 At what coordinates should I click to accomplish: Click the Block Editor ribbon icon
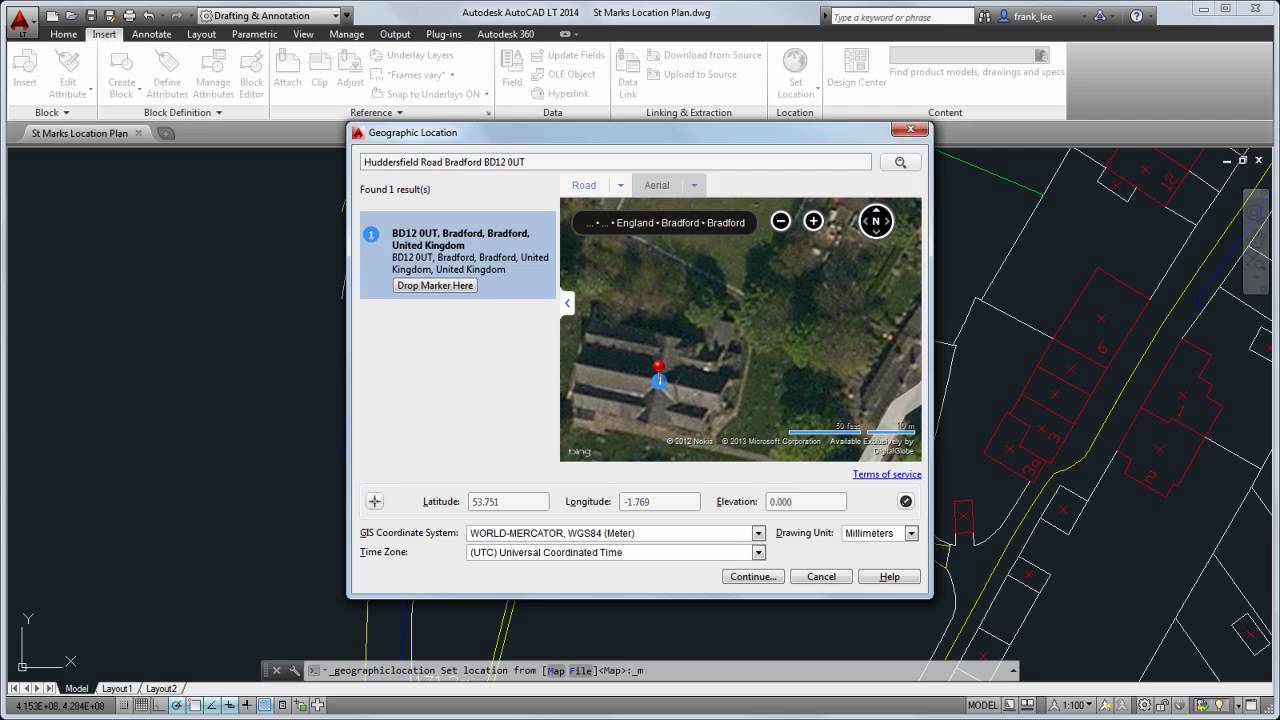[x=252, y=73]
